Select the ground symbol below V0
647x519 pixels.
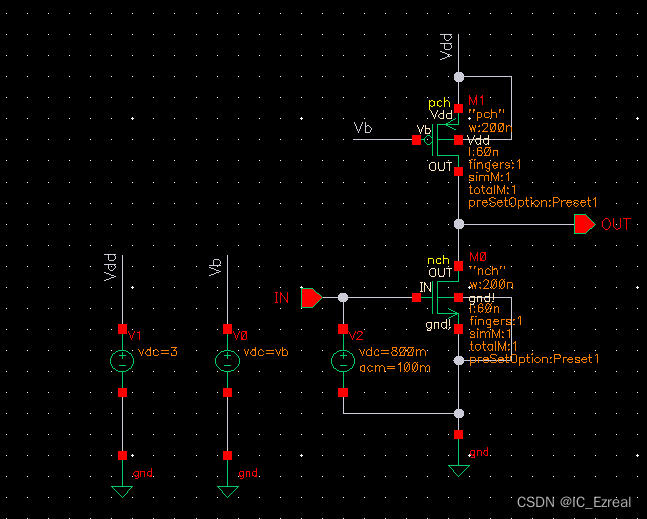pyautogui.click(x=228, y=490)
